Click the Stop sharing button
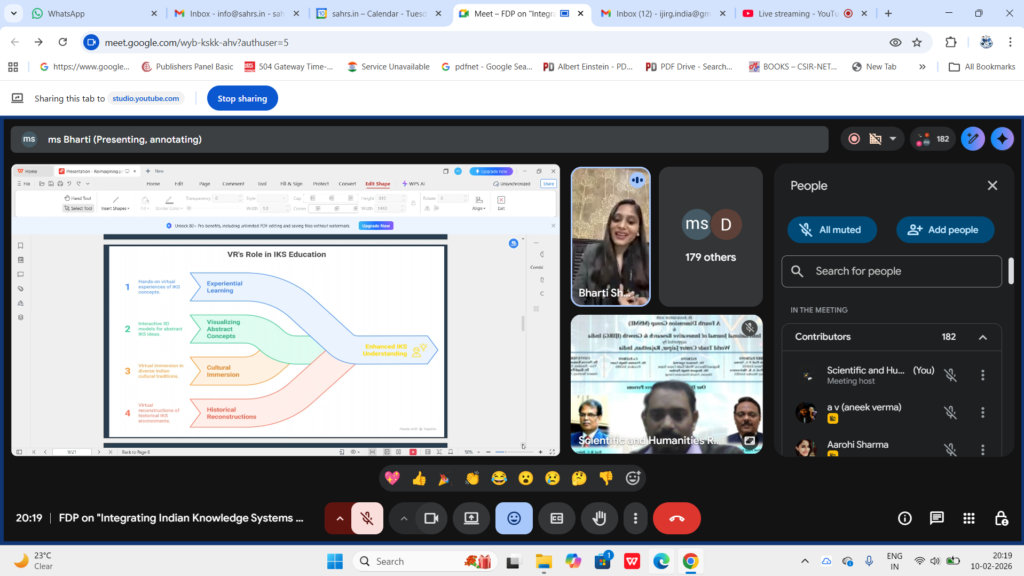The width and height of the screenshot is (1024, 576). [242, 98]
